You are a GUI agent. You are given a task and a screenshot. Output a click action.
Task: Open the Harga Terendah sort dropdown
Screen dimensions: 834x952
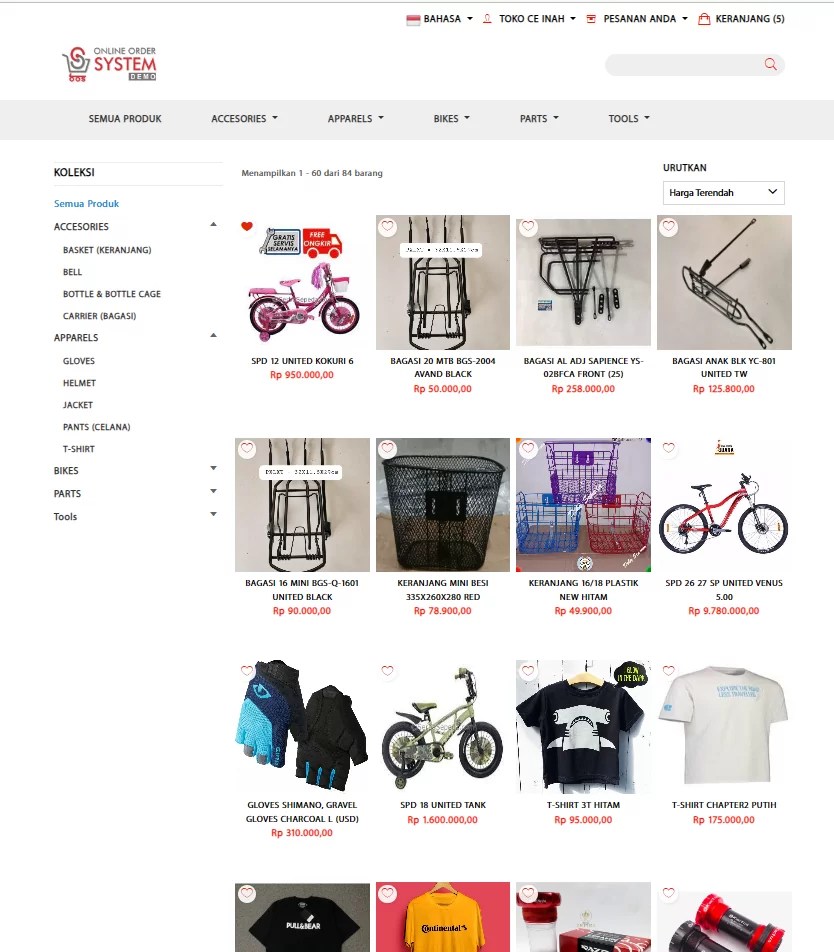724,192
